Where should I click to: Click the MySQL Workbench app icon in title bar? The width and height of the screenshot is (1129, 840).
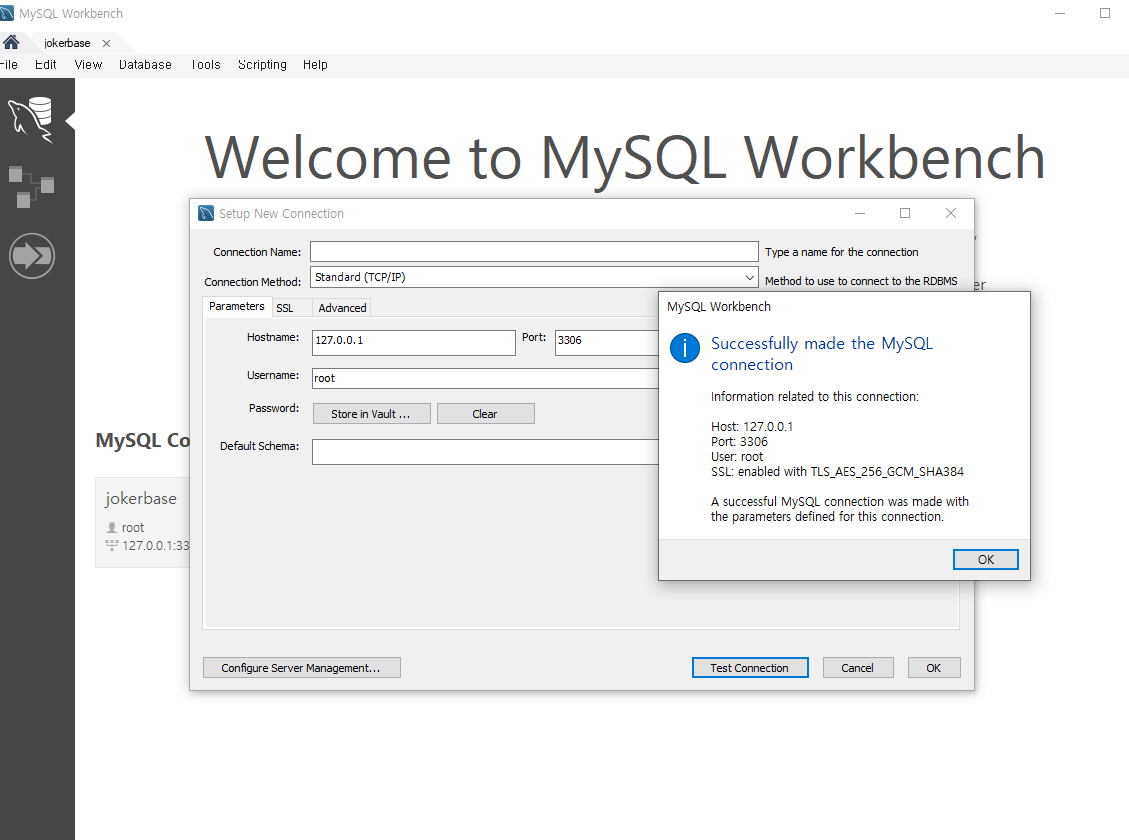coord(6,13)
